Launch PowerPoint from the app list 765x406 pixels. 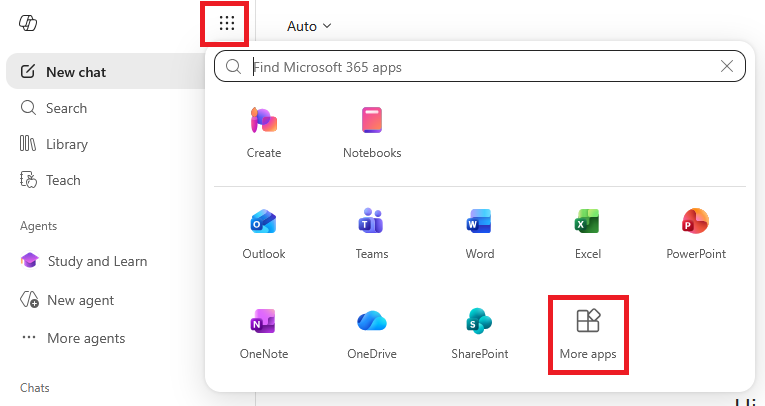696,233
